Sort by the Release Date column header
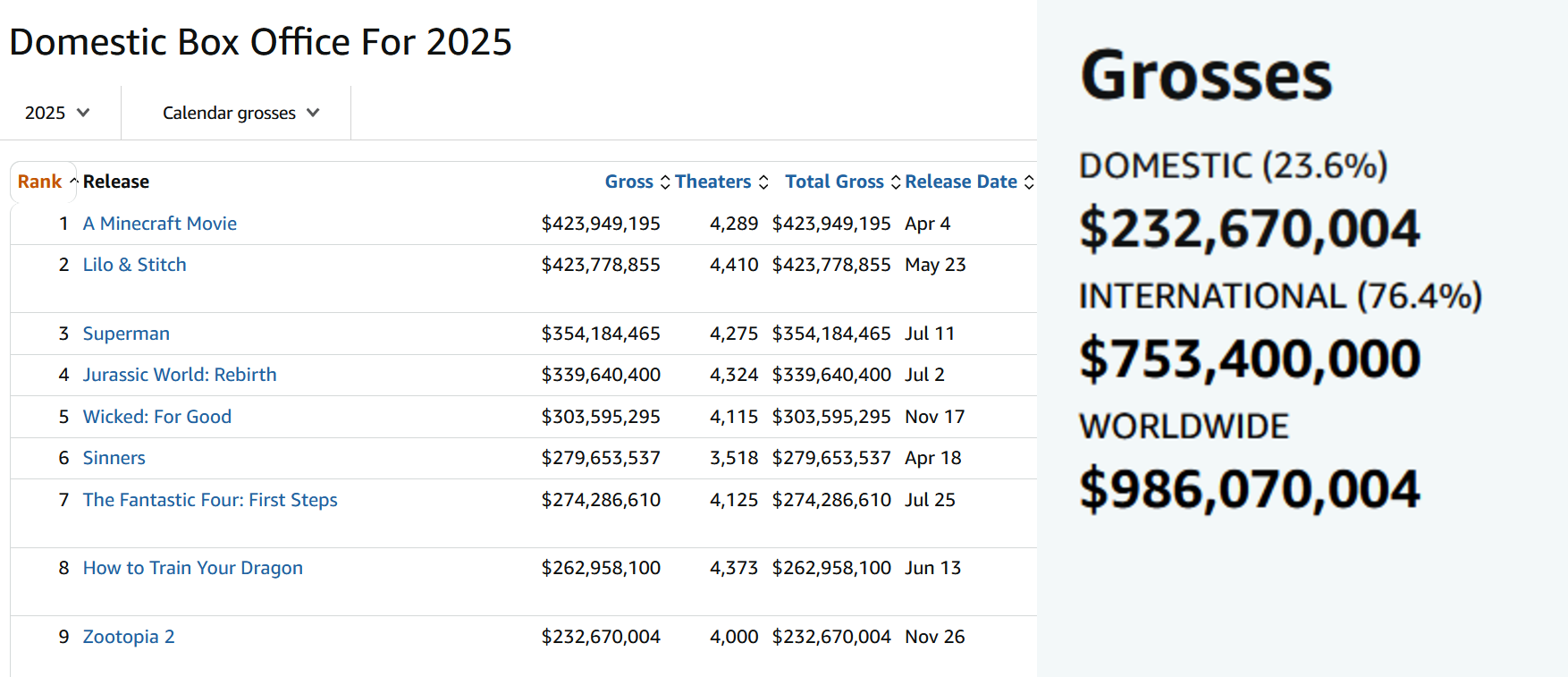The width and height of the screenshot is (1568, 677). click(x=961, y=182)
